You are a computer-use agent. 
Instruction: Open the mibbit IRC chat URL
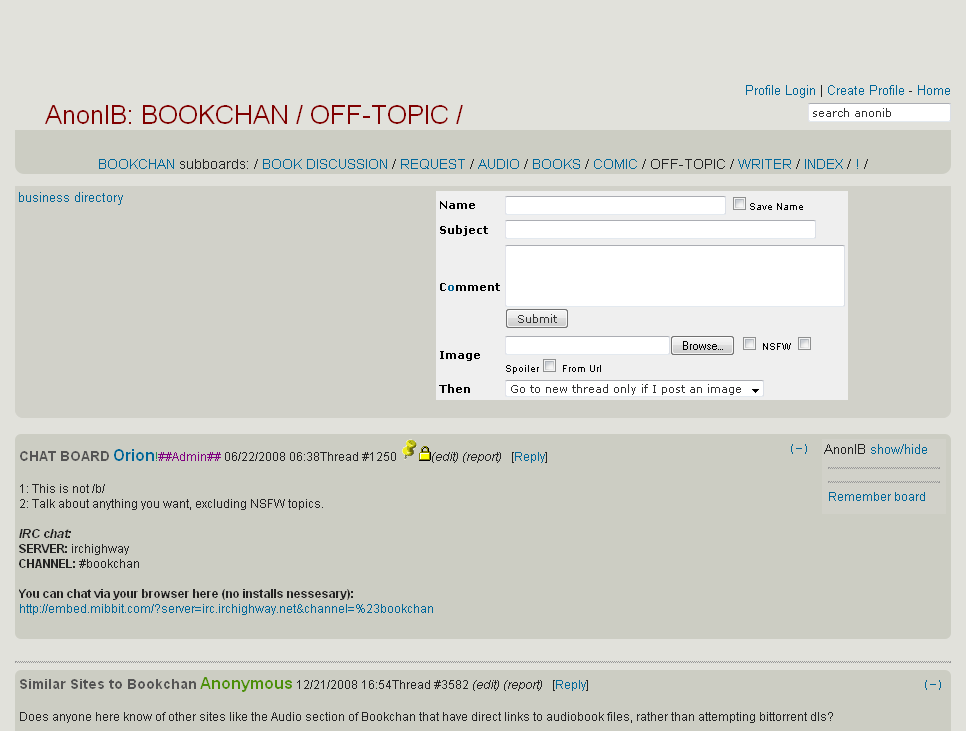pos(226,609)
